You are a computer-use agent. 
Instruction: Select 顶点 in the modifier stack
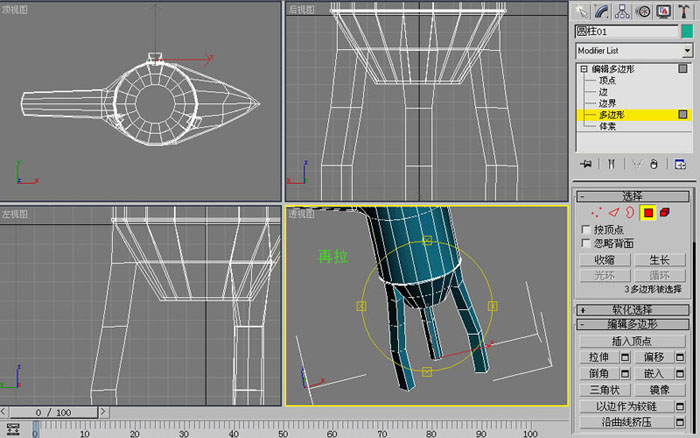tap(607, 80)
